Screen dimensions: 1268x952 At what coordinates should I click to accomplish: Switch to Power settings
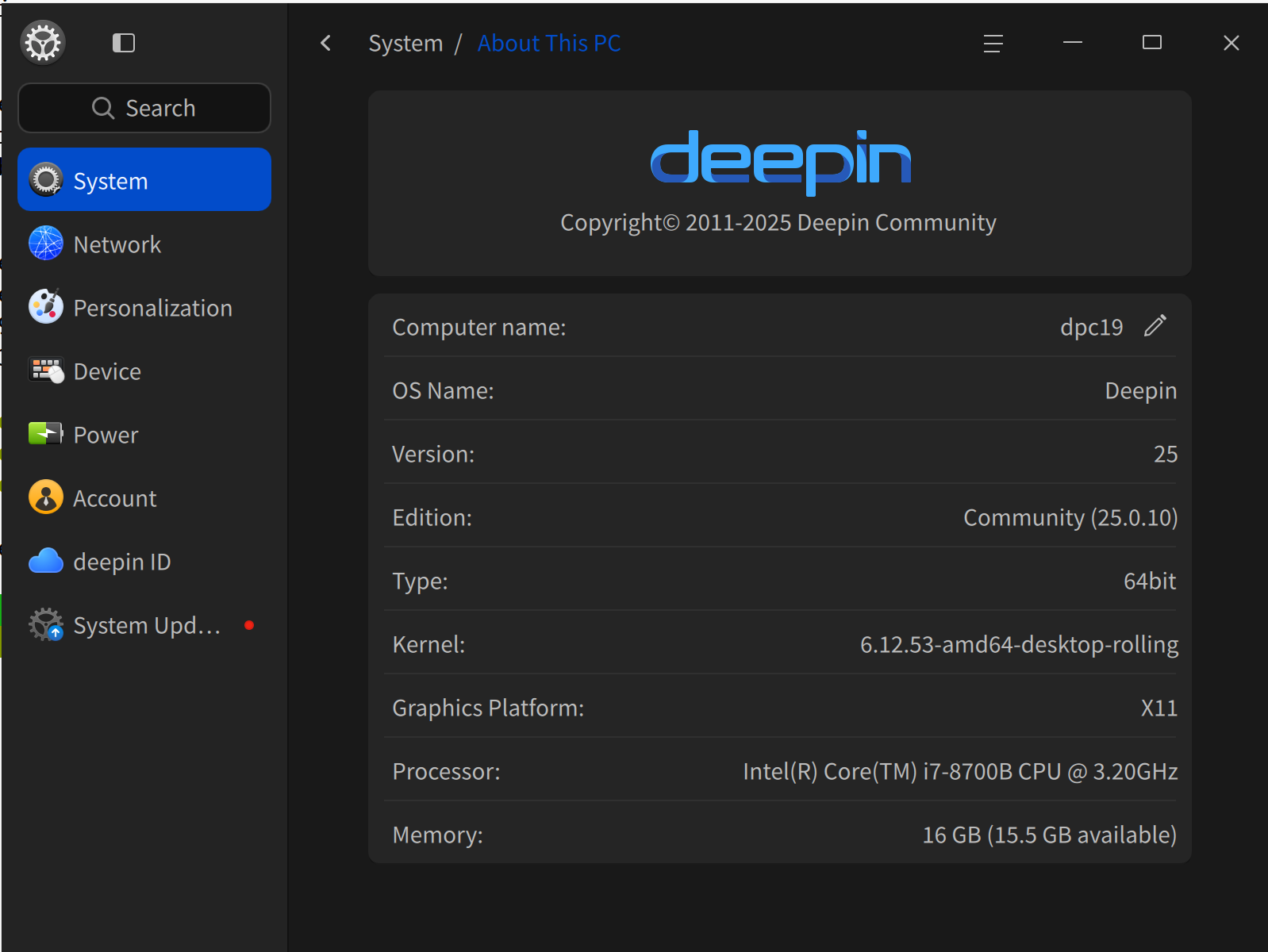click(144, 435)
